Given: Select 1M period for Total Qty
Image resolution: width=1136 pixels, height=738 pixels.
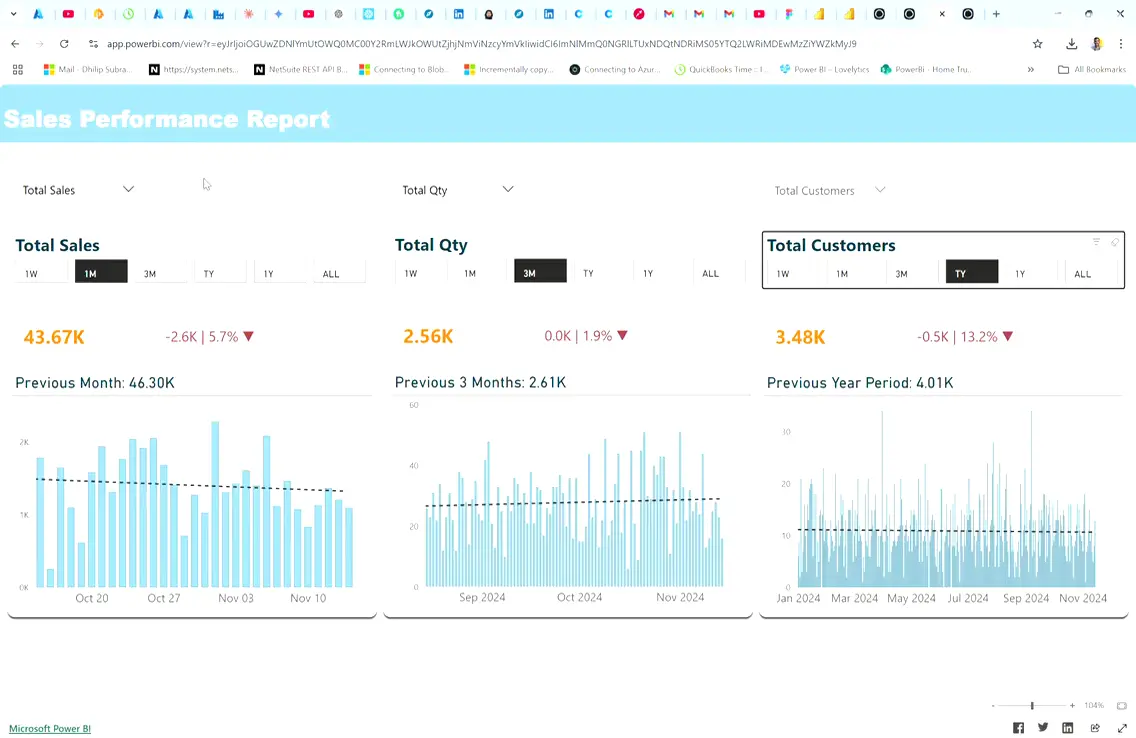Looking at the screenshot, I should click(x=481, y=273).
